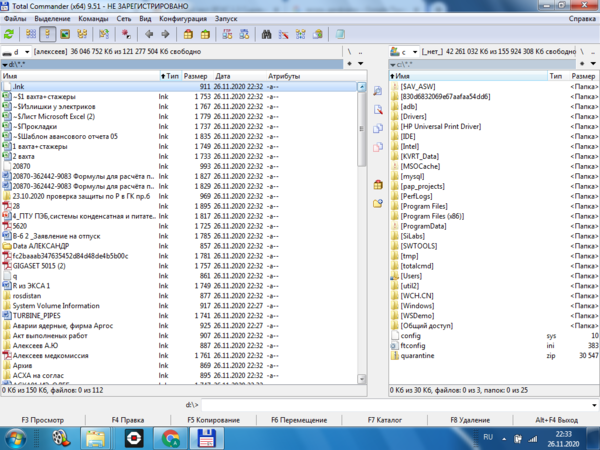Click the Forward arrow toolbar icon
This screenshot has width=600, height=450.
pos(164,34)
